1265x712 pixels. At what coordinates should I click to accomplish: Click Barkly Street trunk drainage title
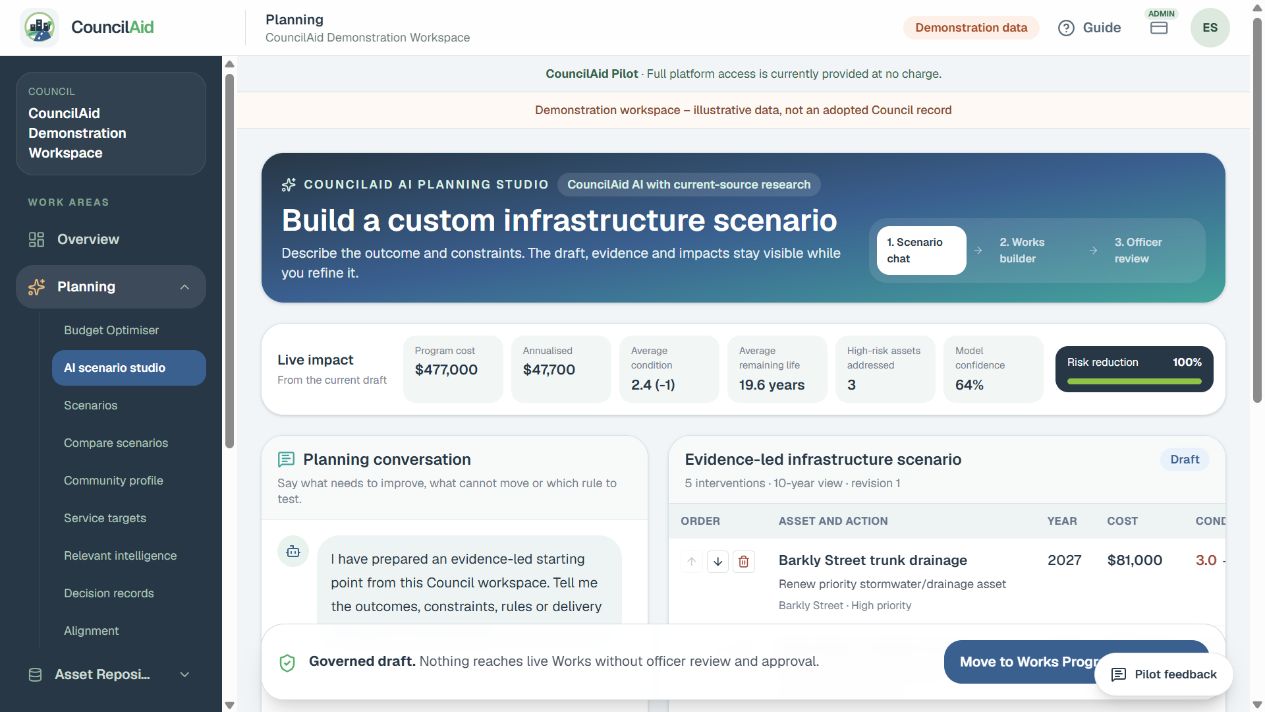click(873, 560)
